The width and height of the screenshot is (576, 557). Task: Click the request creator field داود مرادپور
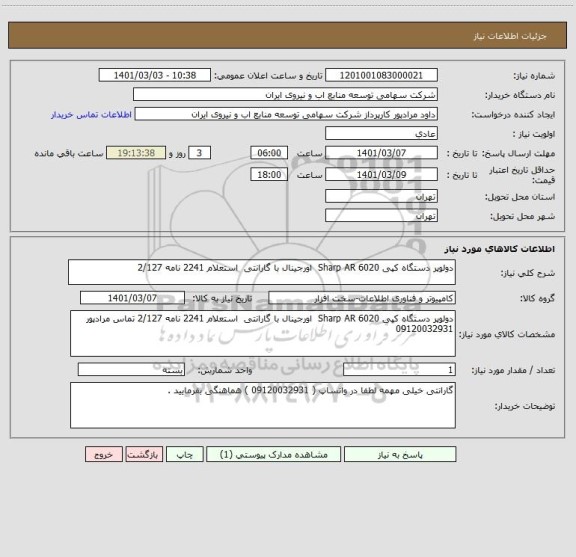[x=286, y=114]
